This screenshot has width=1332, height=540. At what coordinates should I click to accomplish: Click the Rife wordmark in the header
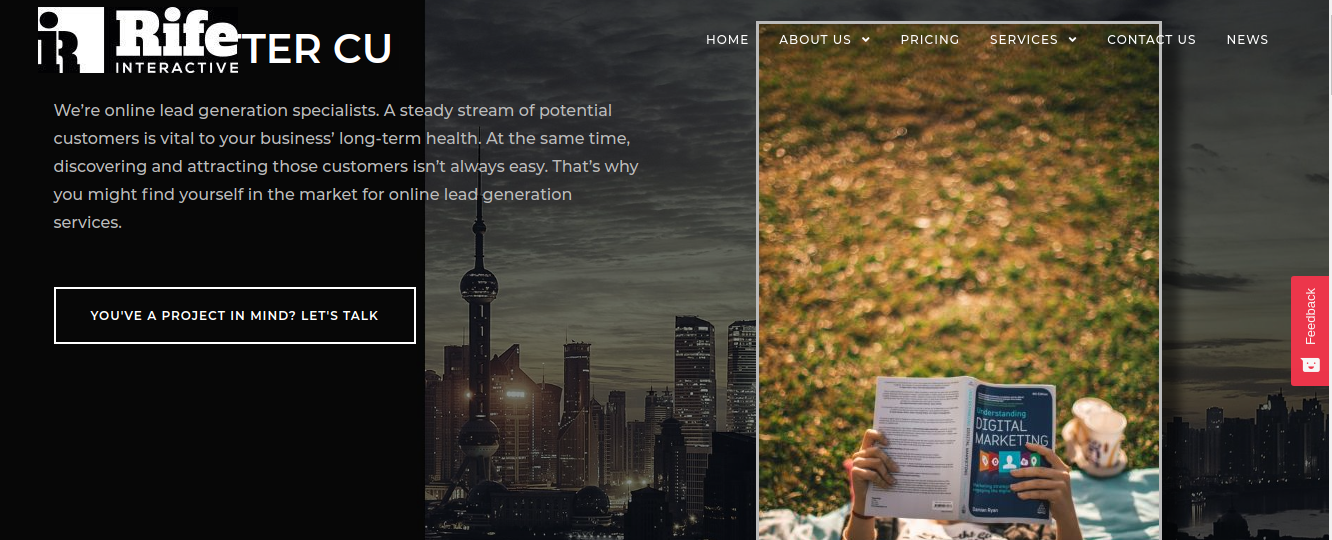click(177, 33)
